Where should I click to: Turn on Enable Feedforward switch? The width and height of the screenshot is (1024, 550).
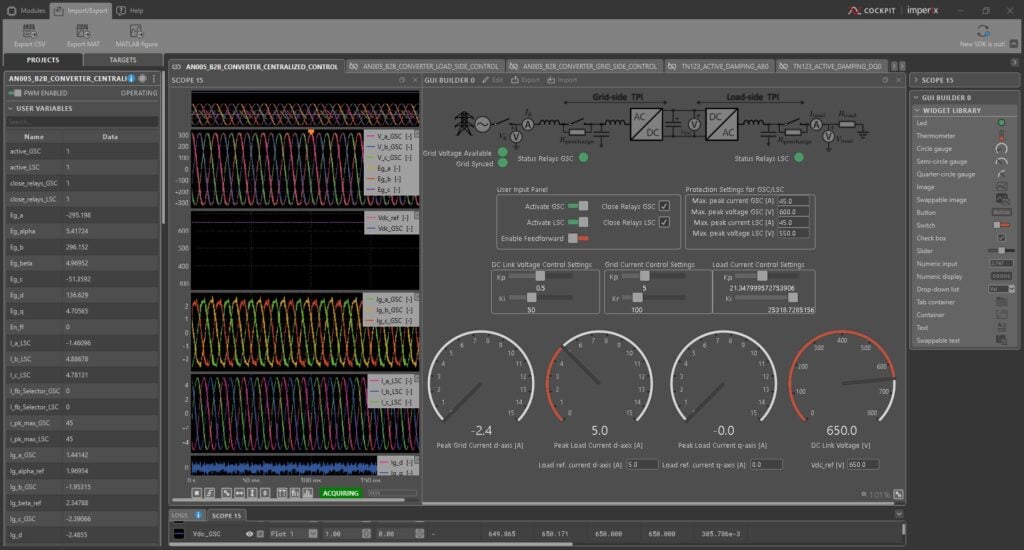pos(578,239)
